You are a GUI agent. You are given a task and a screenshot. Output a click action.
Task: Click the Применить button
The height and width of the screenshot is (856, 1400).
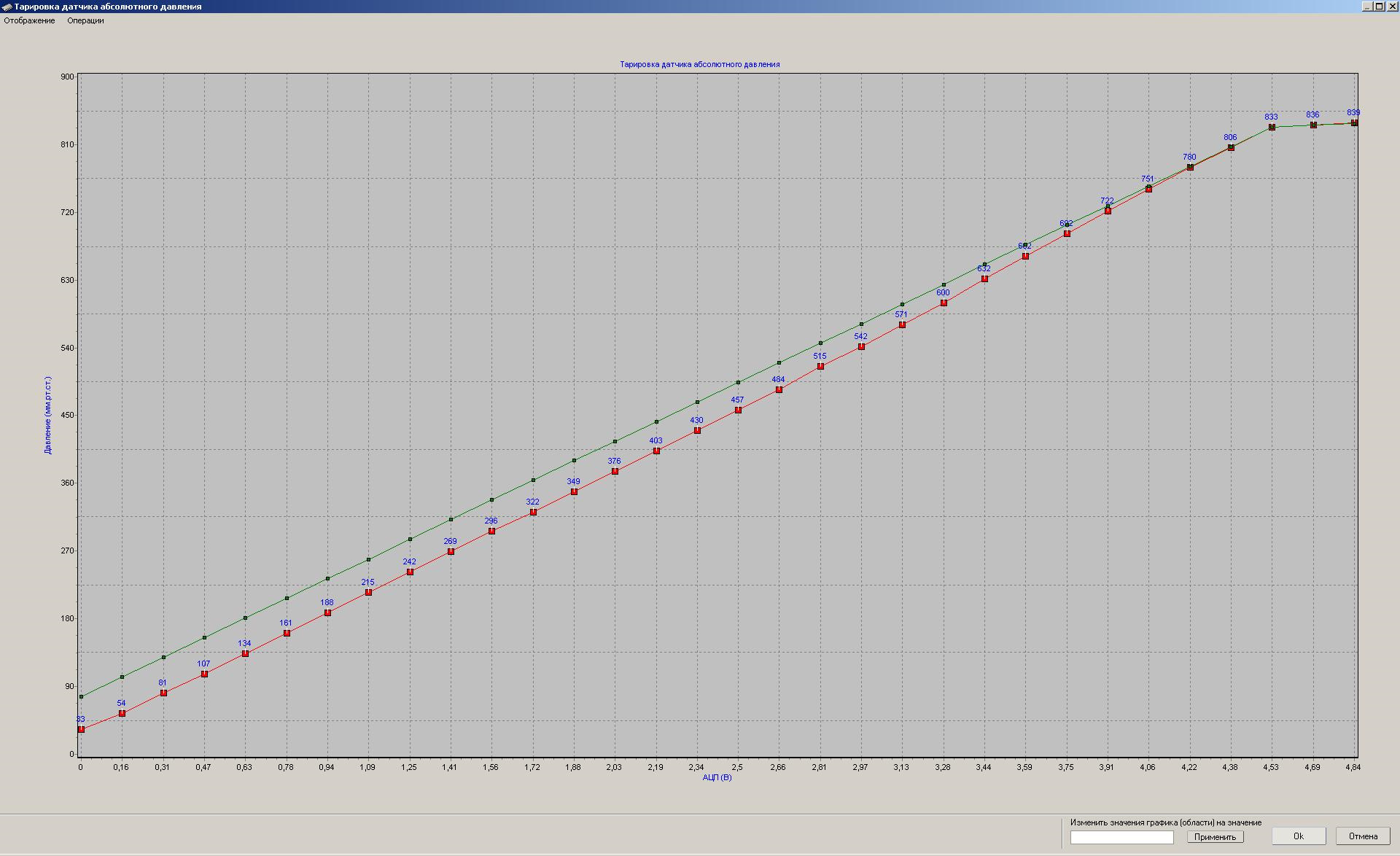pos(1215,837)
